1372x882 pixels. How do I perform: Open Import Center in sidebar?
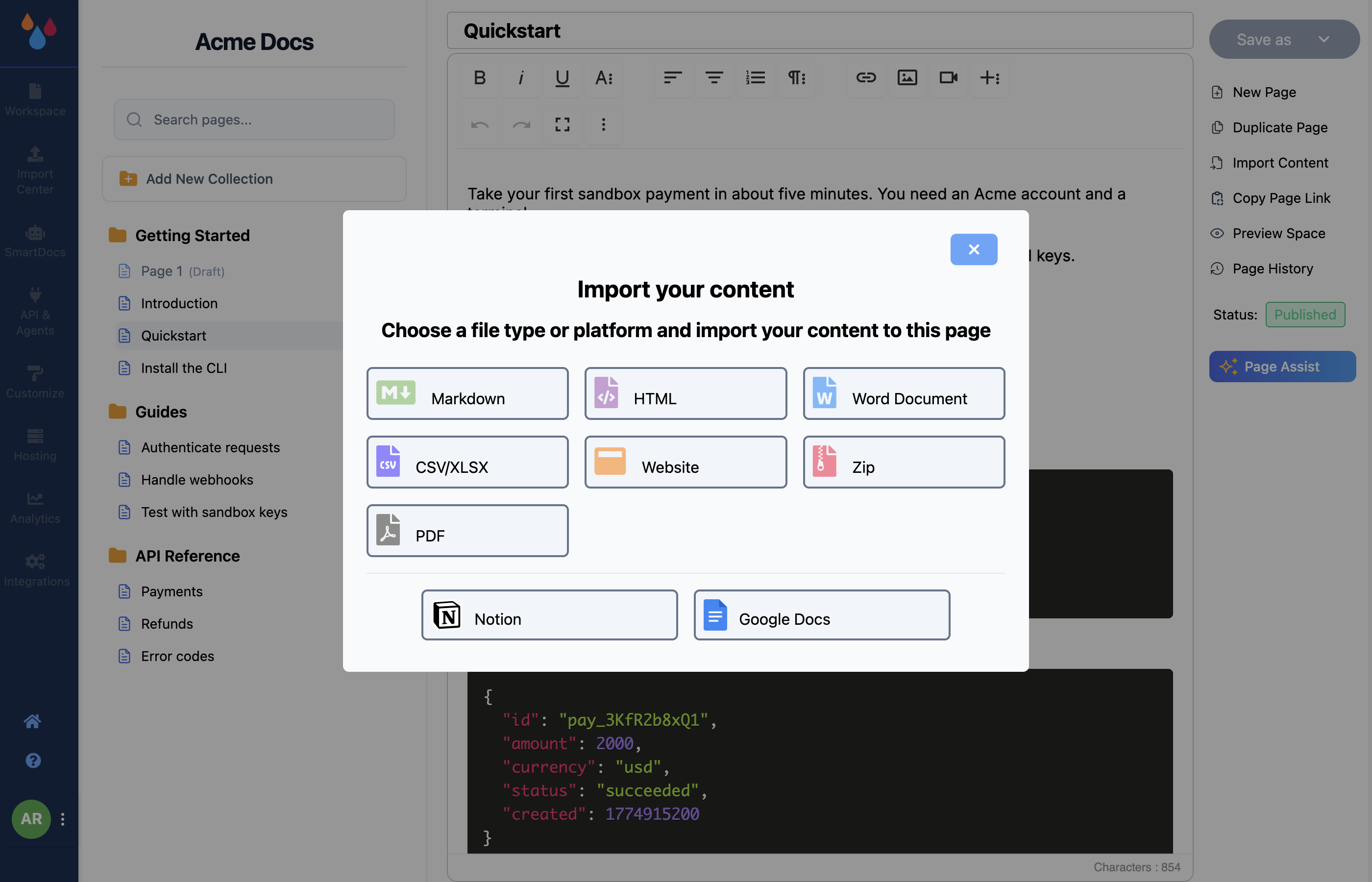click(35, 170)
